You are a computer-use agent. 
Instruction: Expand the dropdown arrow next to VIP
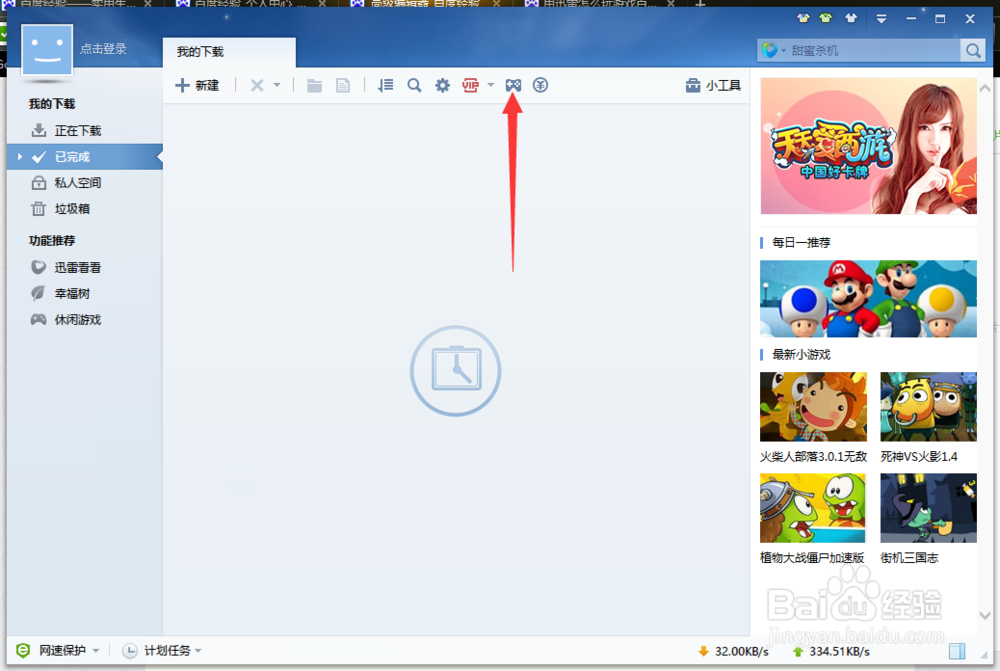pos(490,85)
